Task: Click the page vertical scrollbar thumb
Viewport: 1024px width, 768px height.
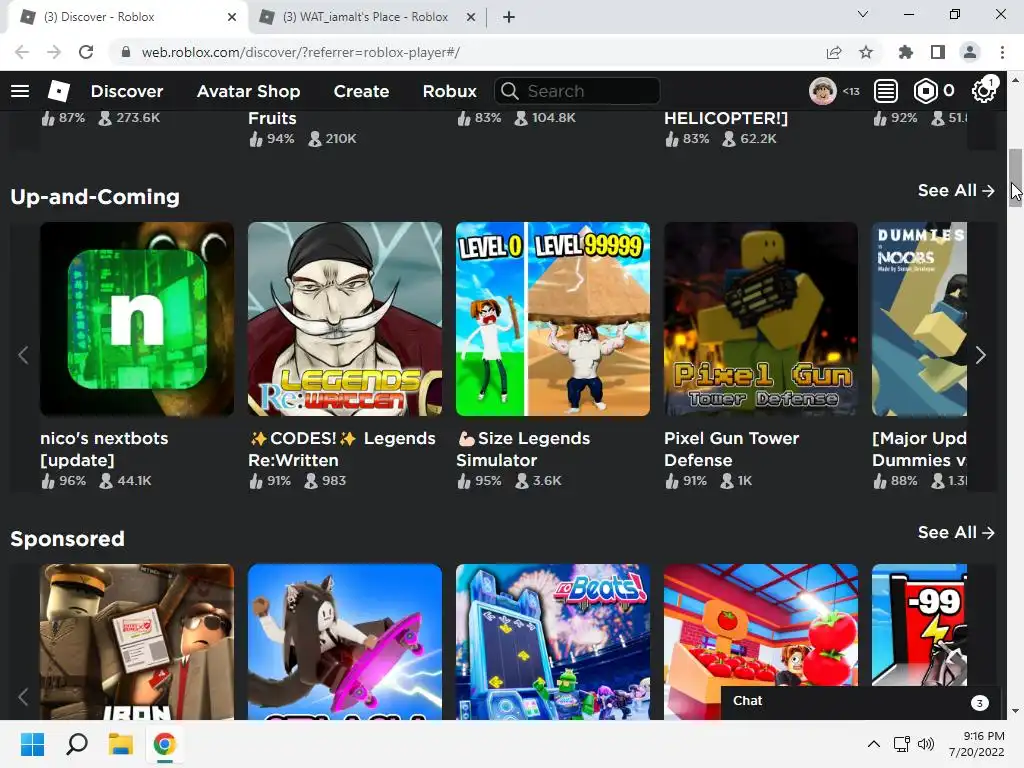Action: click(1015, 178)
